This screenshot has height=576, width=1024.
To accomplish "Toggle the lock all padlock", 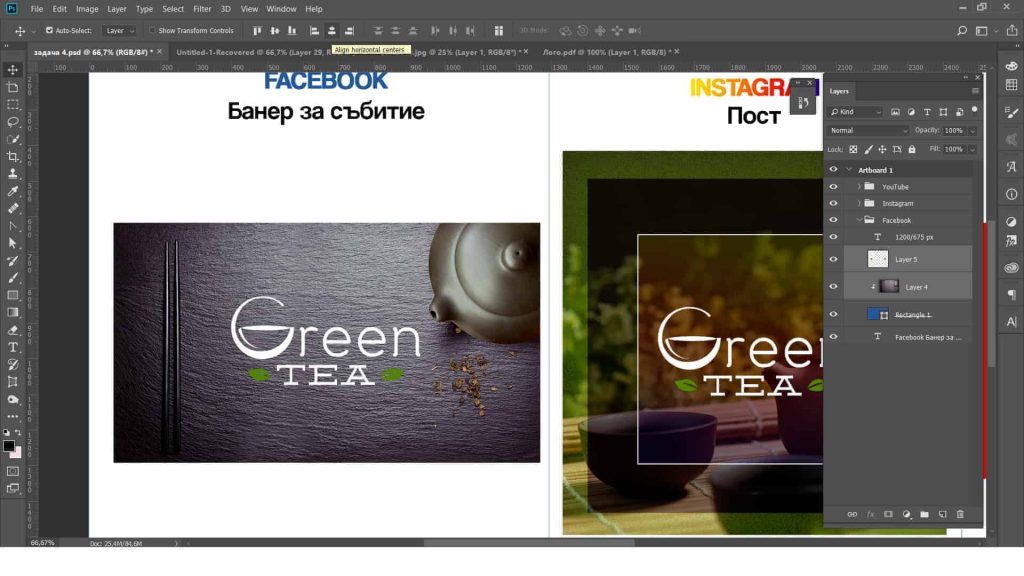I will (912, 150).
